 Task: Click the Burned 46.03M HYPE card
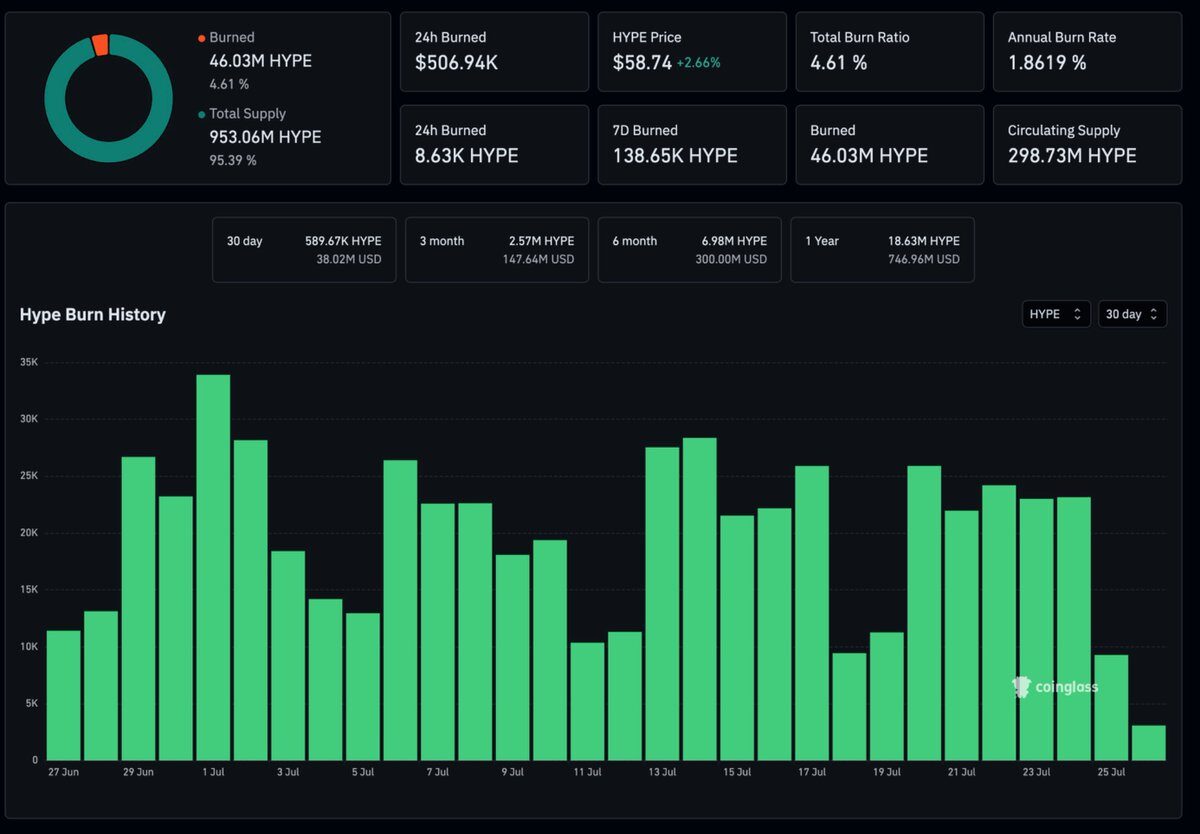890,145
